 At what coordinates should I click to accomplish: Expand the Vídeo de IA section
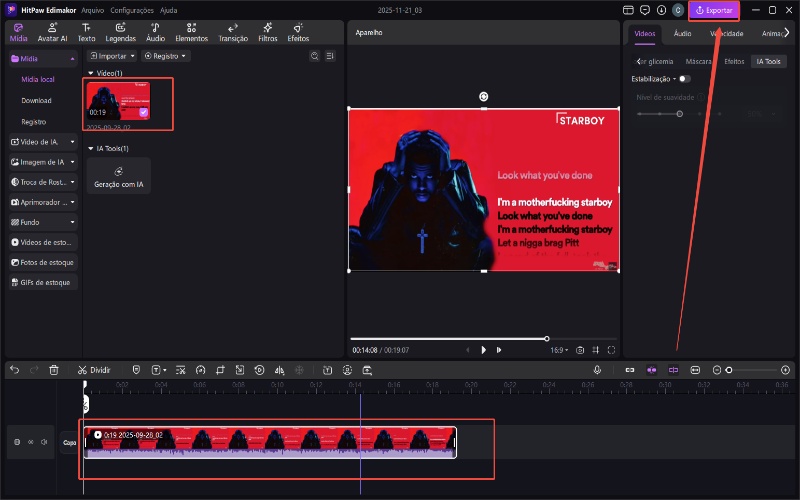pyautogui.click(x=43, y=142)
